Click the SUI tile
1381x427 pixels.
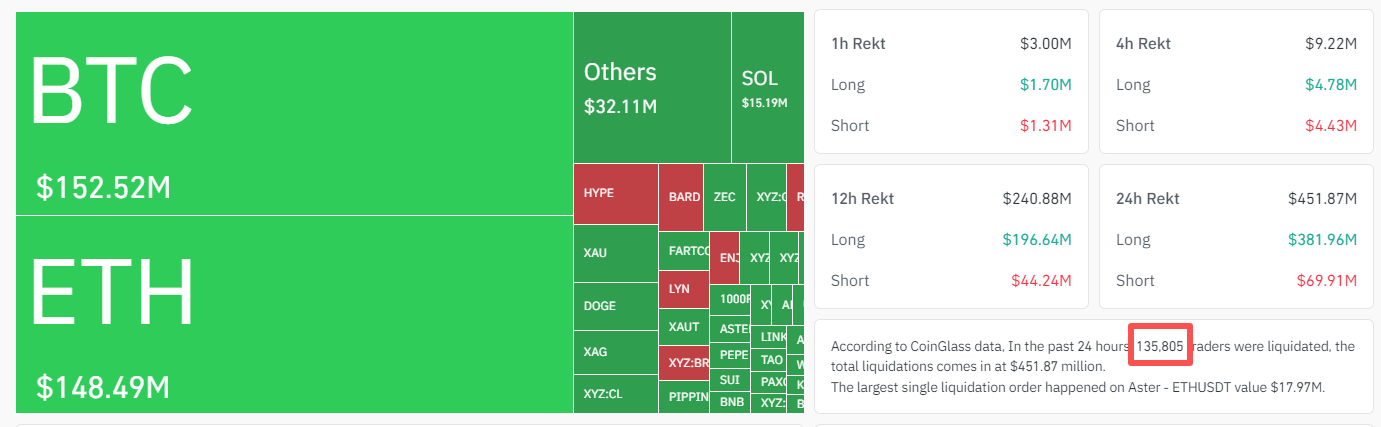pos(729,379)
